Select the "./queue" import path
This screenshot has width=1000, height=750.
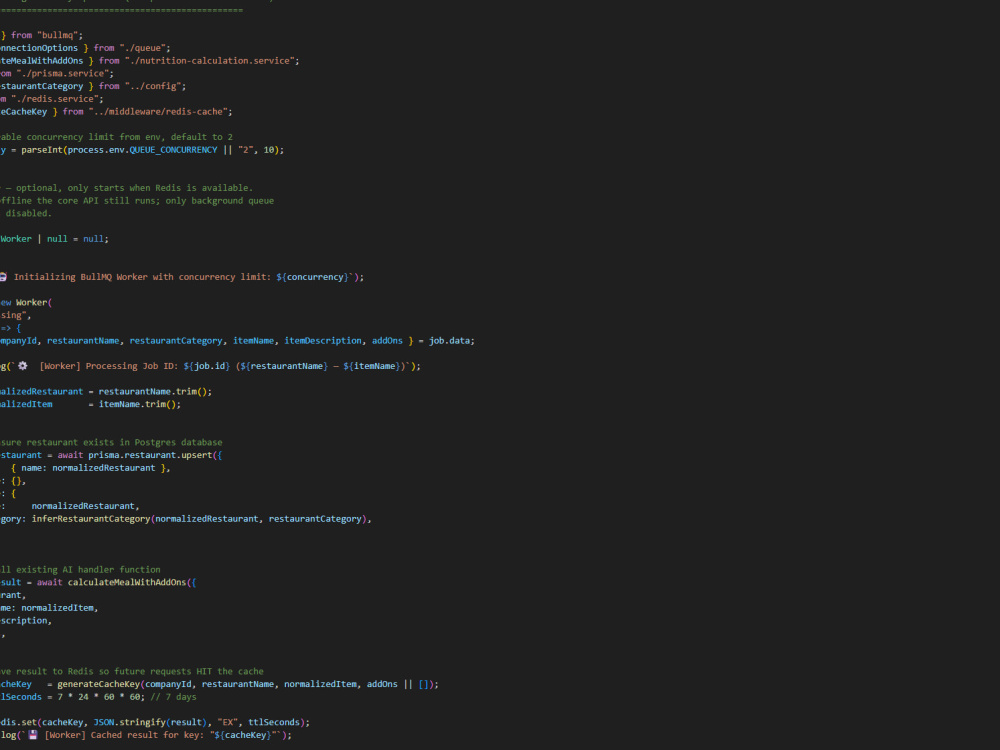point(144,48)
